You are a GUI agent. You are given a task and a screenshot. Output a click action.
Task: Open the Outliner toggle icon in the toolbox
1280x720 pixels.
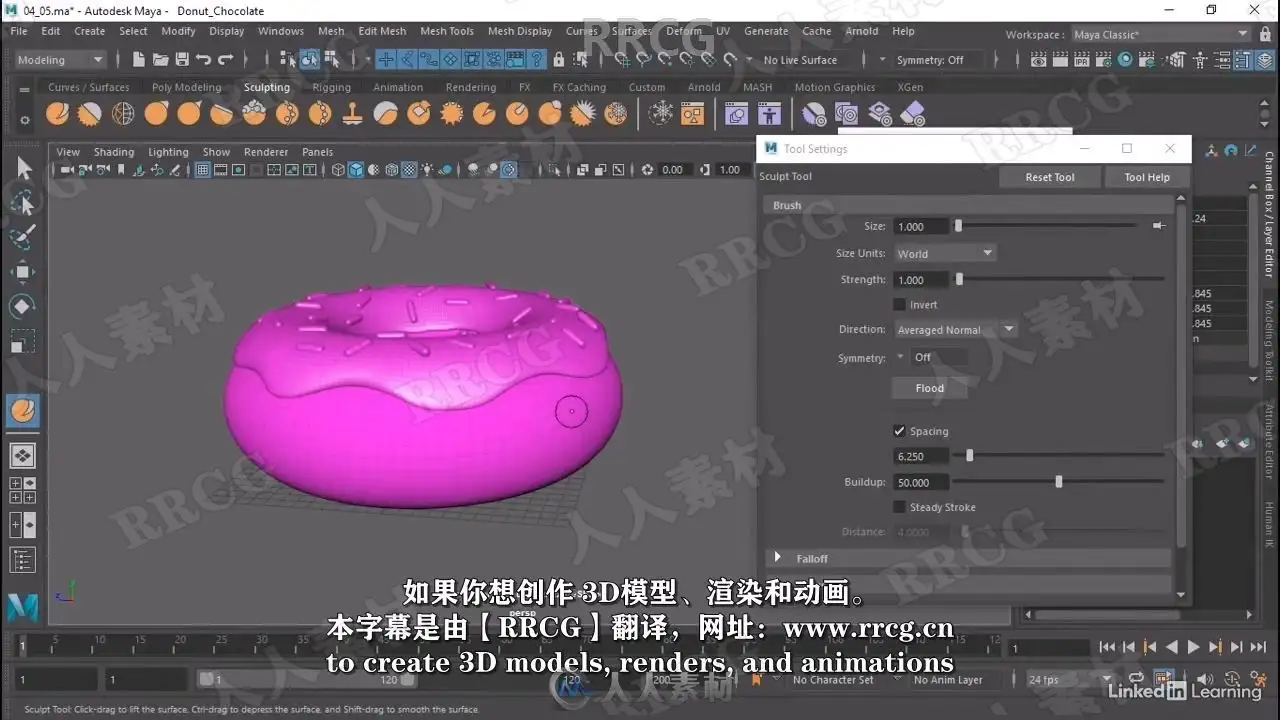(23, 560)
